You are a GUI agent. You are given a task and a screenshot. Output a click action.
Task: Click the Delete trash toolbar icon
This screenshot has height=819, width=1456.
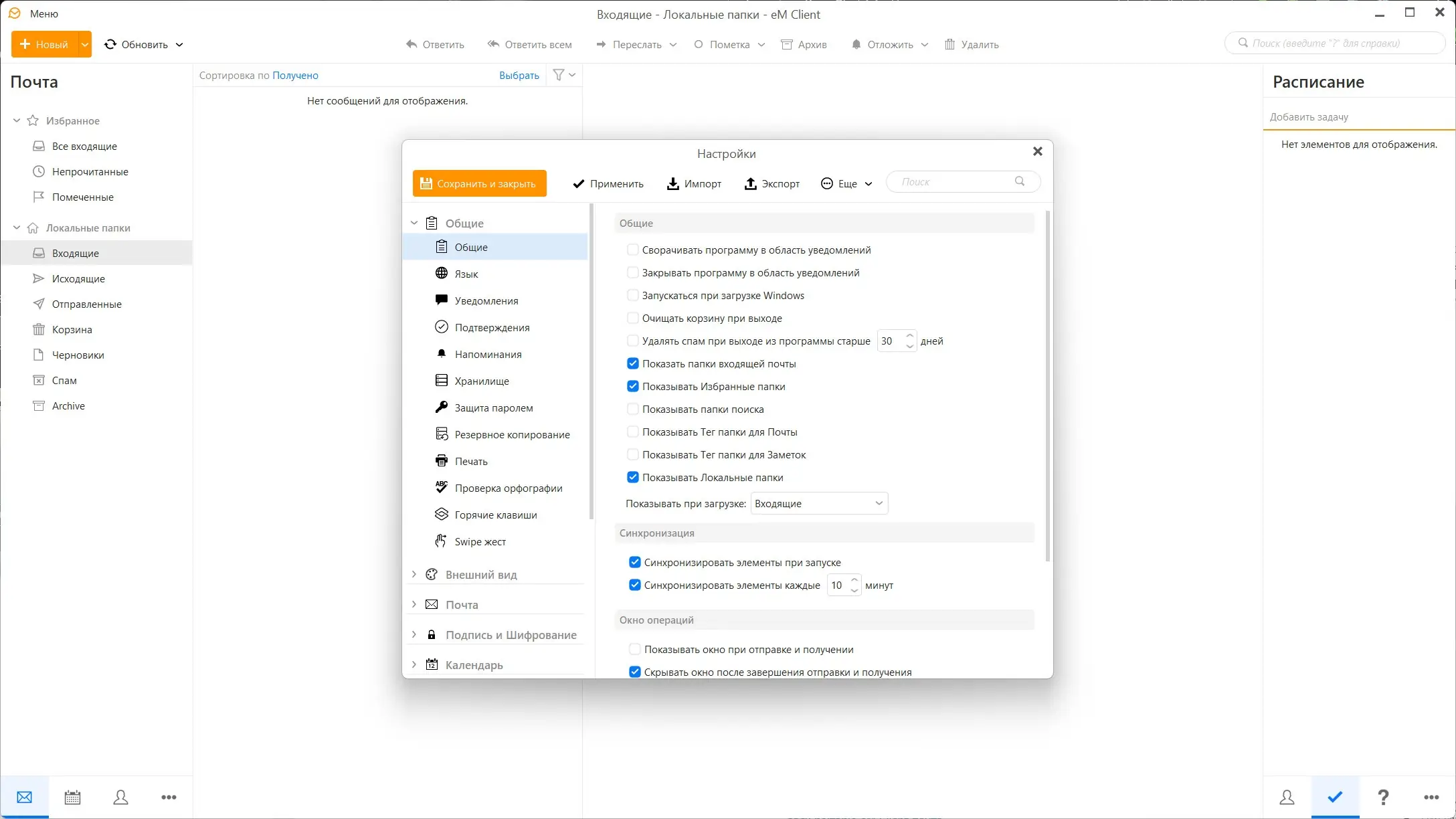pos(949,44)
